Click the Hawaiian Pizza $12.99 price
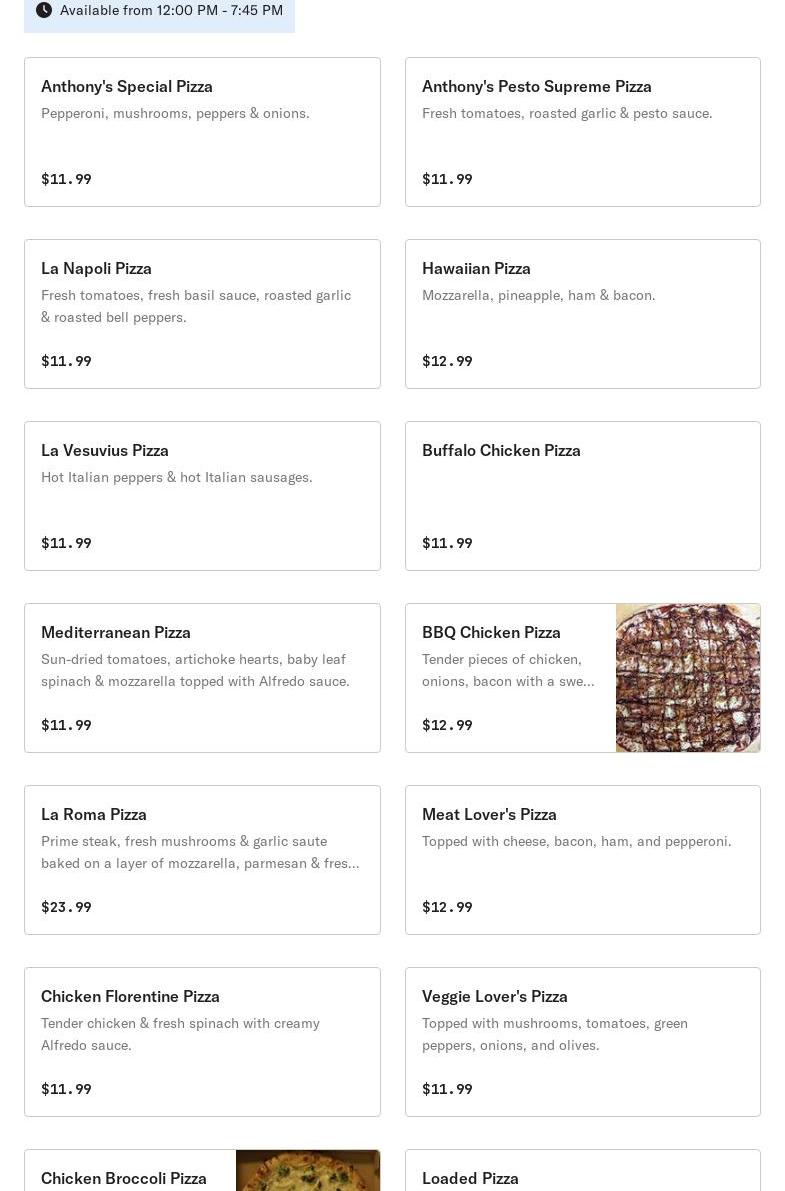 click(x=447, y=361)
